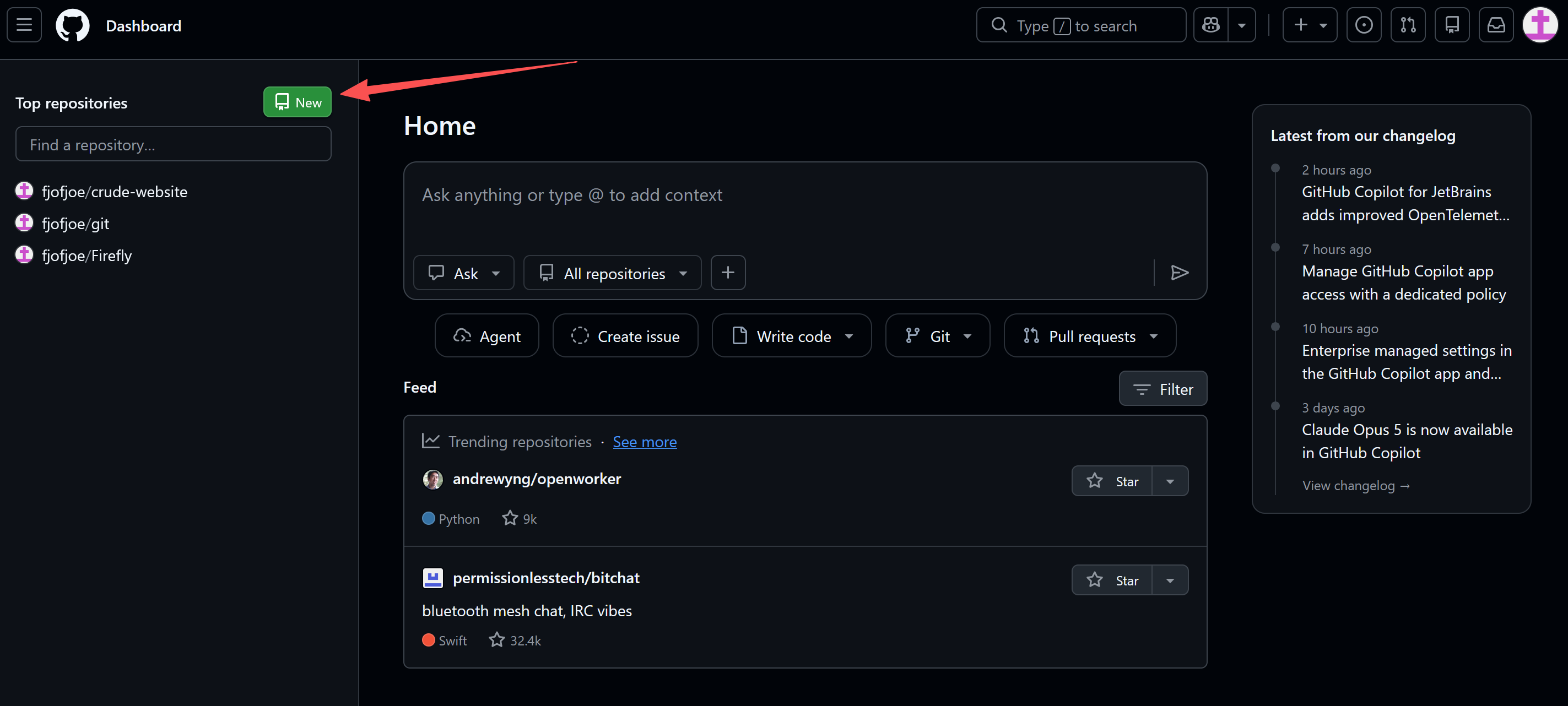Click the Swift language label
Image resolution: width=1568 pixels, height=706 pixels.
(x=452, y=640)
